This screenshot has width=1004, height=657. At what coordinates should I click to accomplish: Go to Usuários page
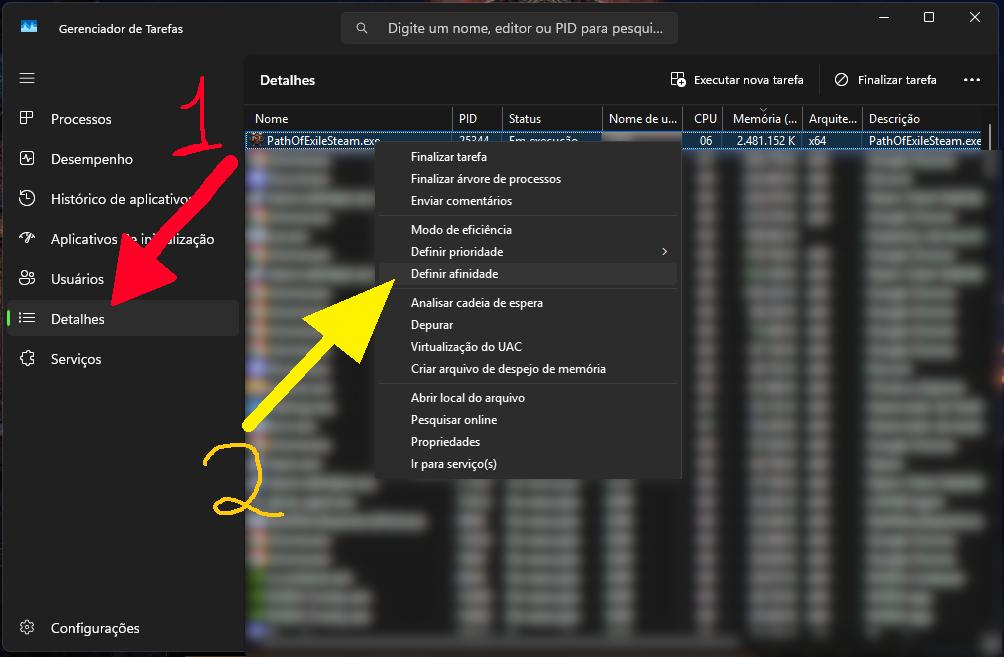(123, 279)
